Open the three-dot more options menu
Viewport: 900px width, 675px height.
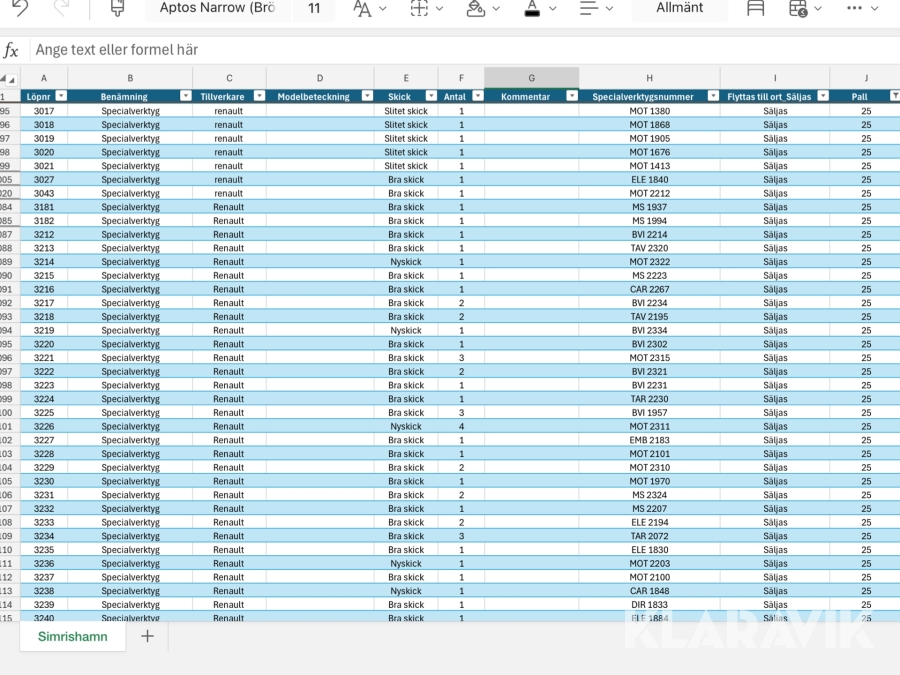tap(854, 8)
